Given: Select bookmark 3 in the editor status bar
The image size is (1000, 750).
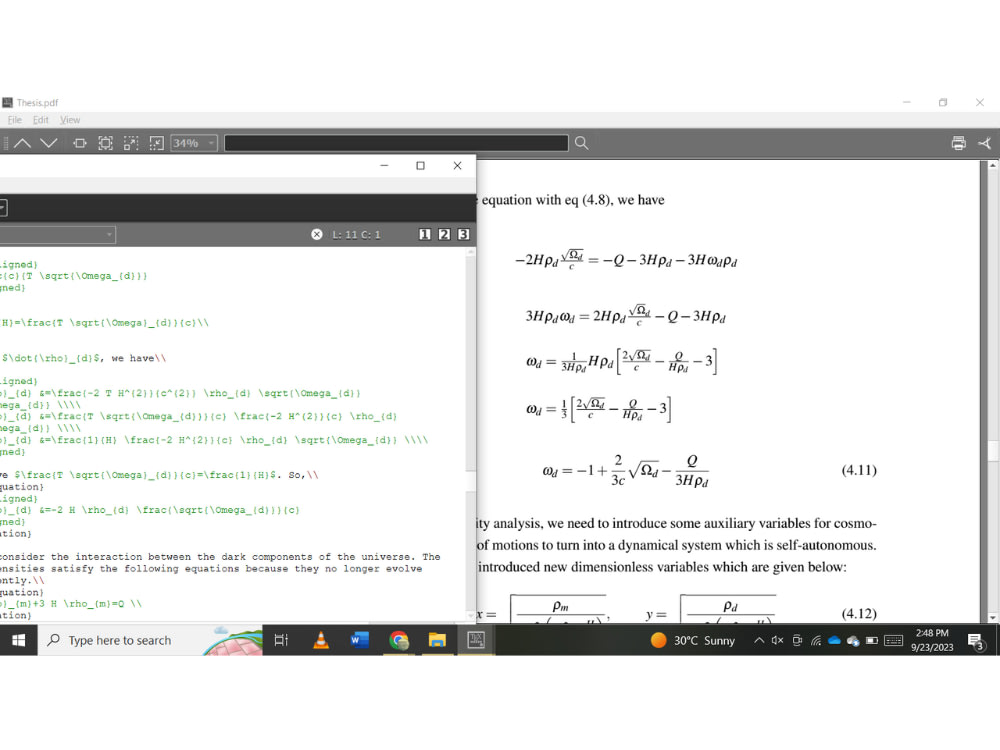Looking at the screenshot, I should (463, 234).
